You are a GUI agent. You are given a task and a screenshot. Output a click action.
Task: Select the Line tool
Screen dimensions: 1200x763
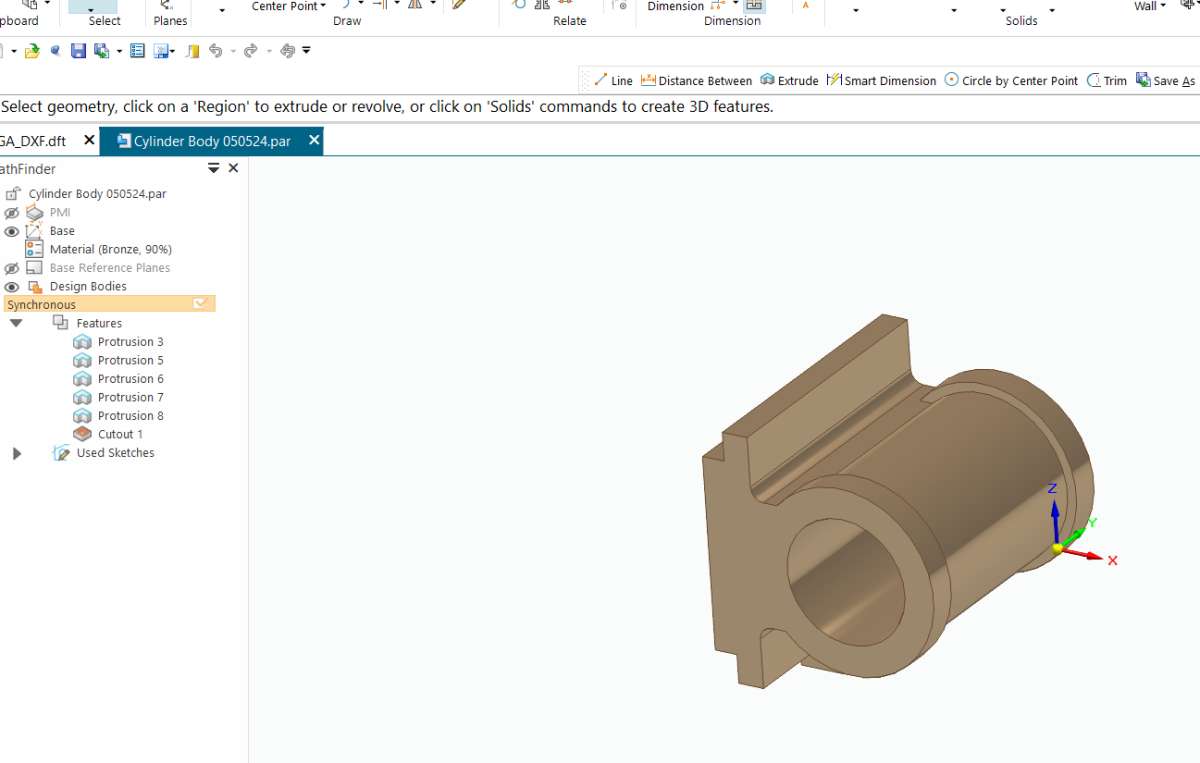pyautogui.click(x=610, y=80)
